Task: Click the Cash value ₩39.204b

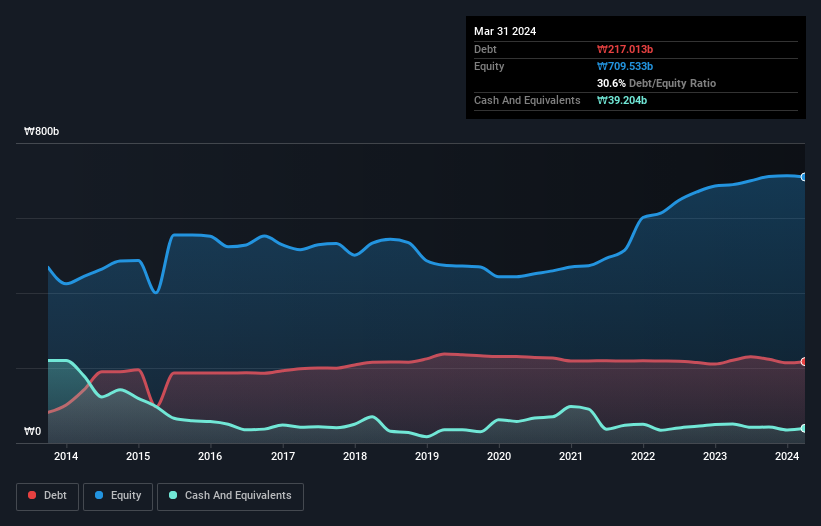Action: (x=622, y=100)
